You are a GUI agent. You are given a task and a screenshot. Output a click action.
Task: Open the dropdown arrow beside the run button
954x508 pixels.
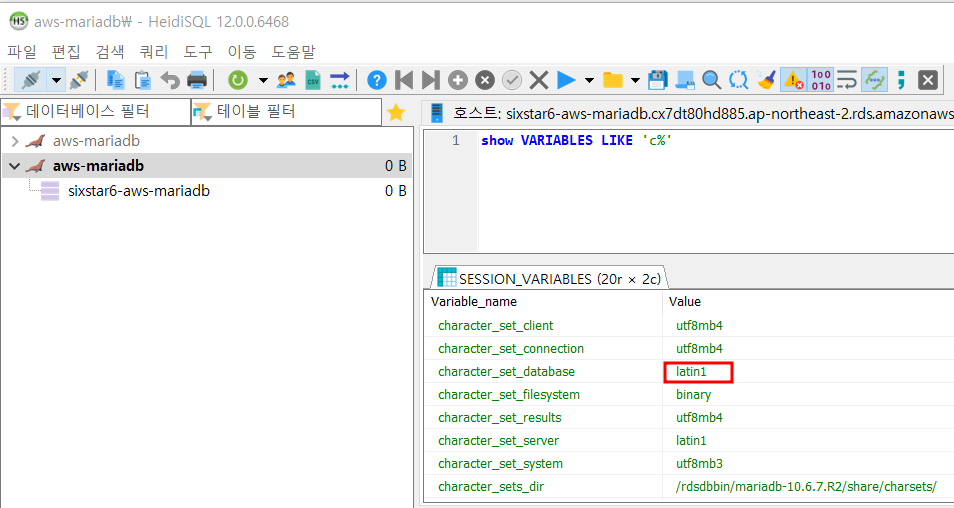tap(589, 80)
